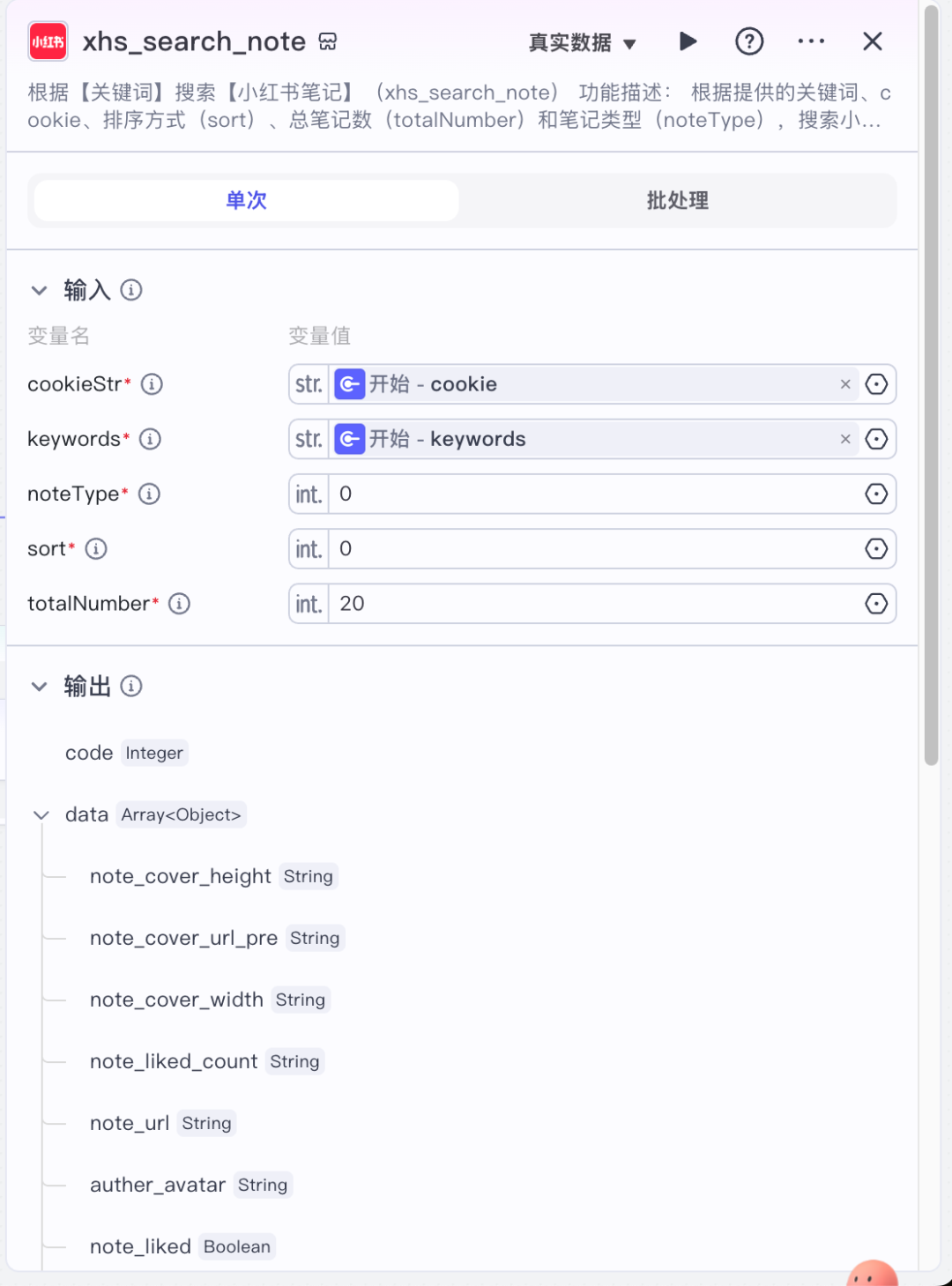Click the truncated plugin description text
The width and height of the screenshot is (952, 1286).
coord(458,107)
